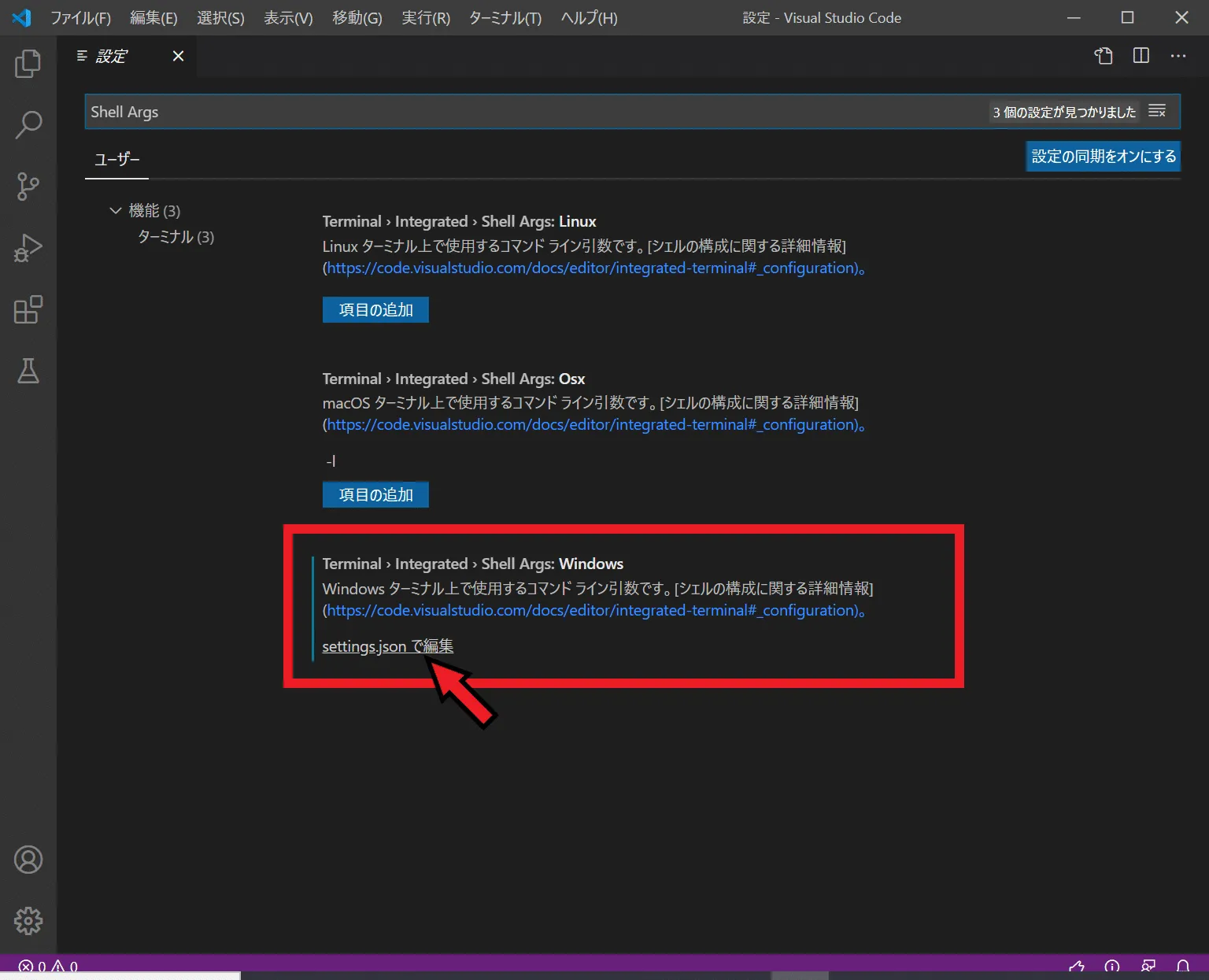Viewport: 1209px width, 980px height.
Task: Minimize the Visual Studio Code window
Action: [x=1074, y=17]
